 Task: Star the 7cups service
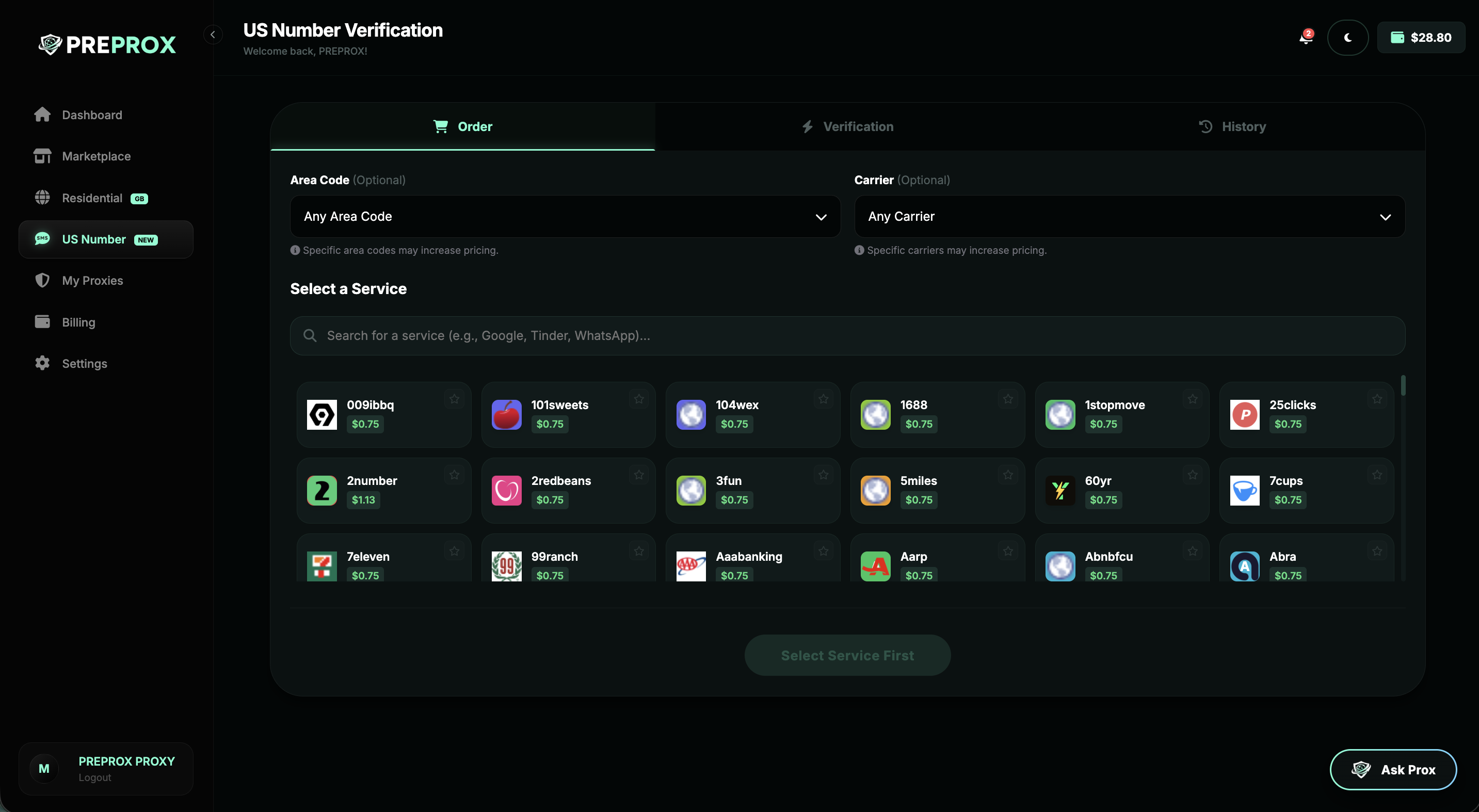(1377, 475)
